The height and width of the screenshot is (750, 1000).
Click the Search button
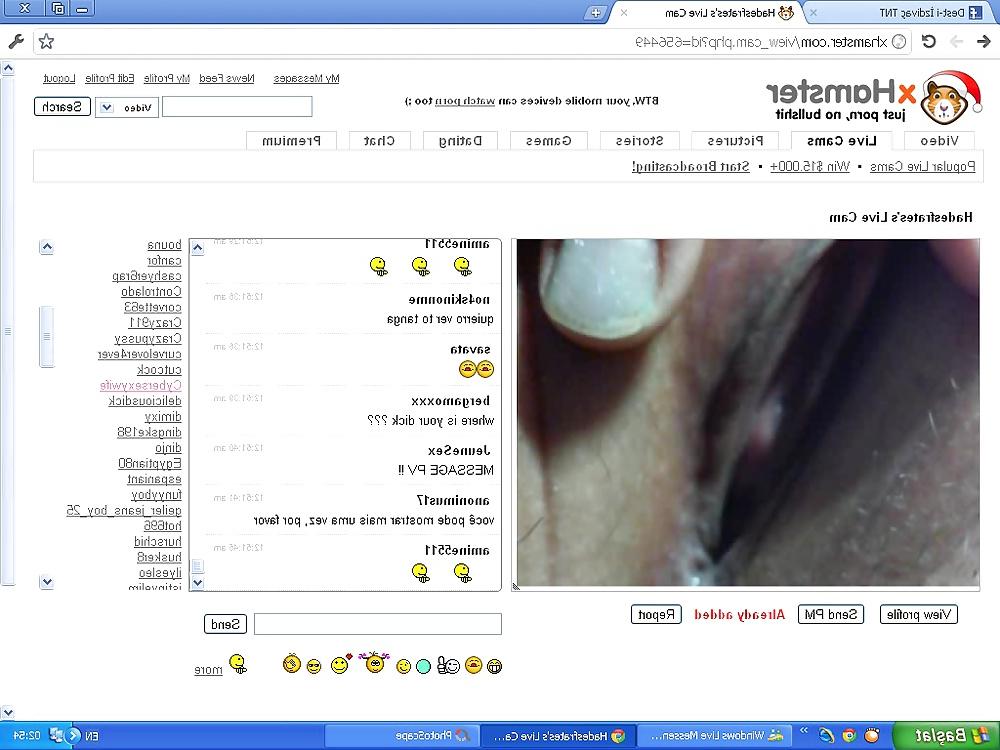(x=62, y=107)
